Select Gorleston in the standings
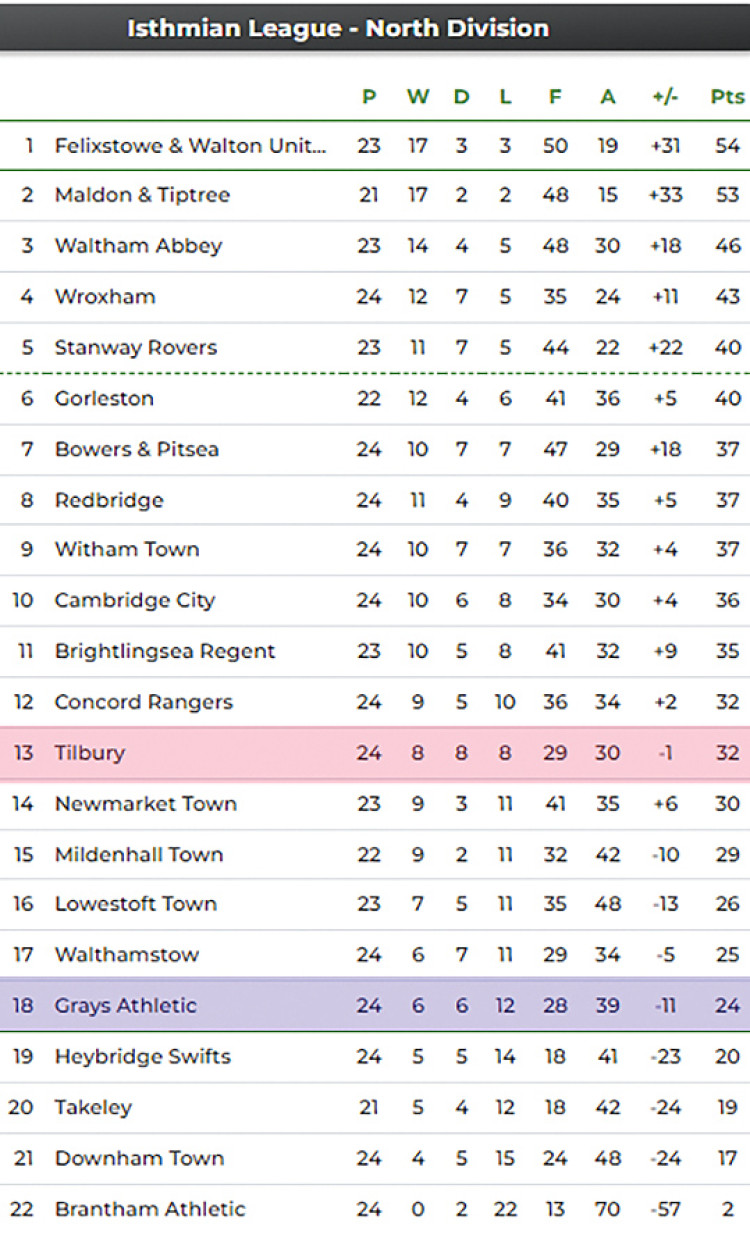Image resolution: width=750 pixels, height=1238 pixels. [104, 399]
